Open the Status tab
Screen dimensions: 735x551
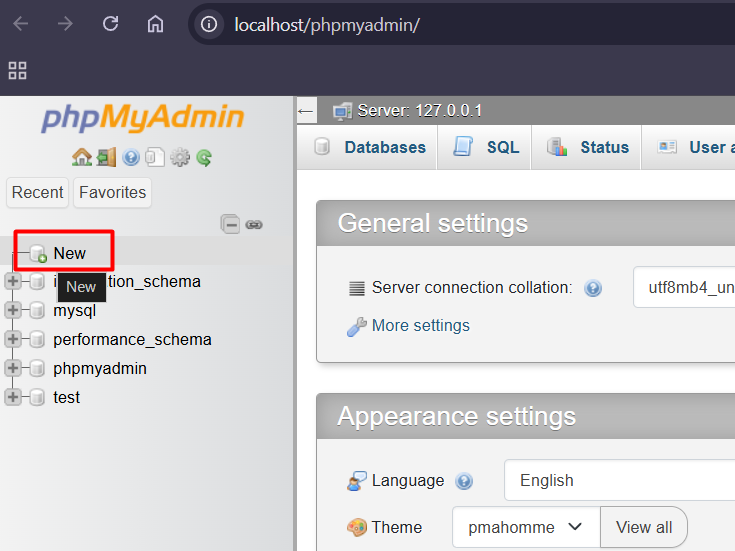589,147
